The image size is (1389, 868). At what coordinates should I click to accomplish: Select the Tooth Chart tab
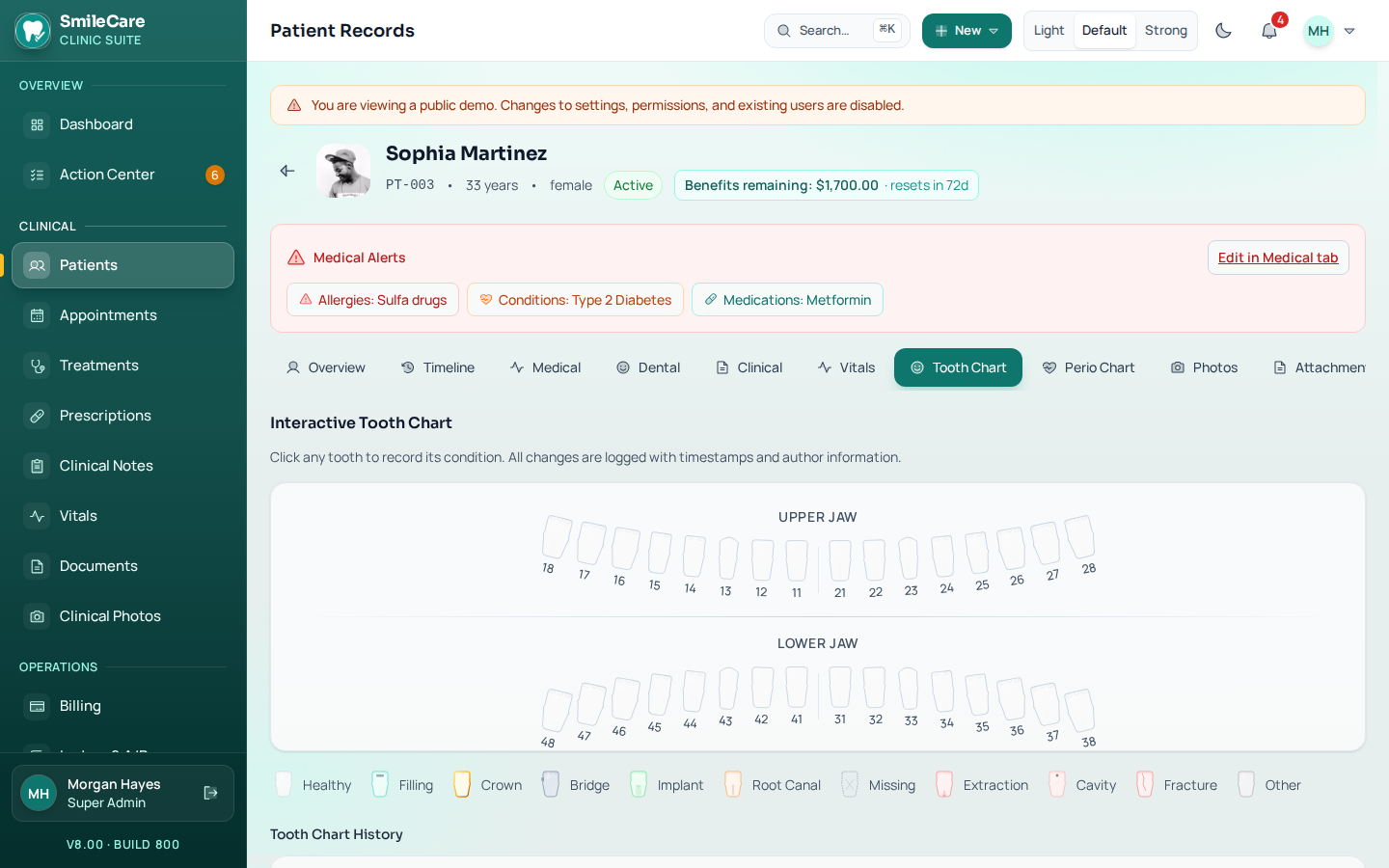coord(958,367)
